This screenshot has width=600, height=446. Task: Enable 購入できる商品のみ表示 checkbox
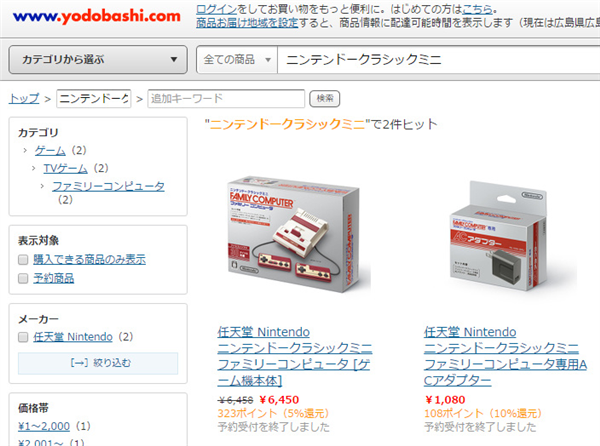click(23, 260)
